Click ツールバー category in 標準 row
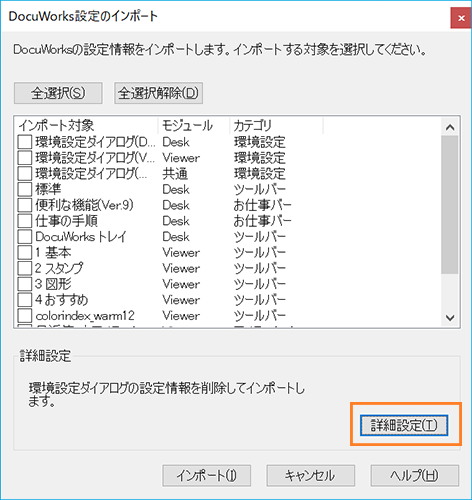The width and height of the screenshot is (472, 500). pyautogui.click(x=260, y=189)
